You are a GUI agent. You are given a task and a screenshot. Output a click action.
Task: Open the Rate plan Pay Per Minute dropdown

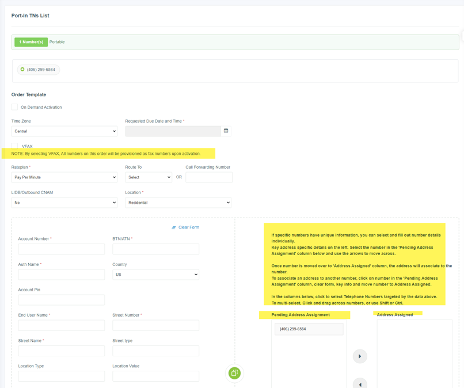tap(64, 177)
